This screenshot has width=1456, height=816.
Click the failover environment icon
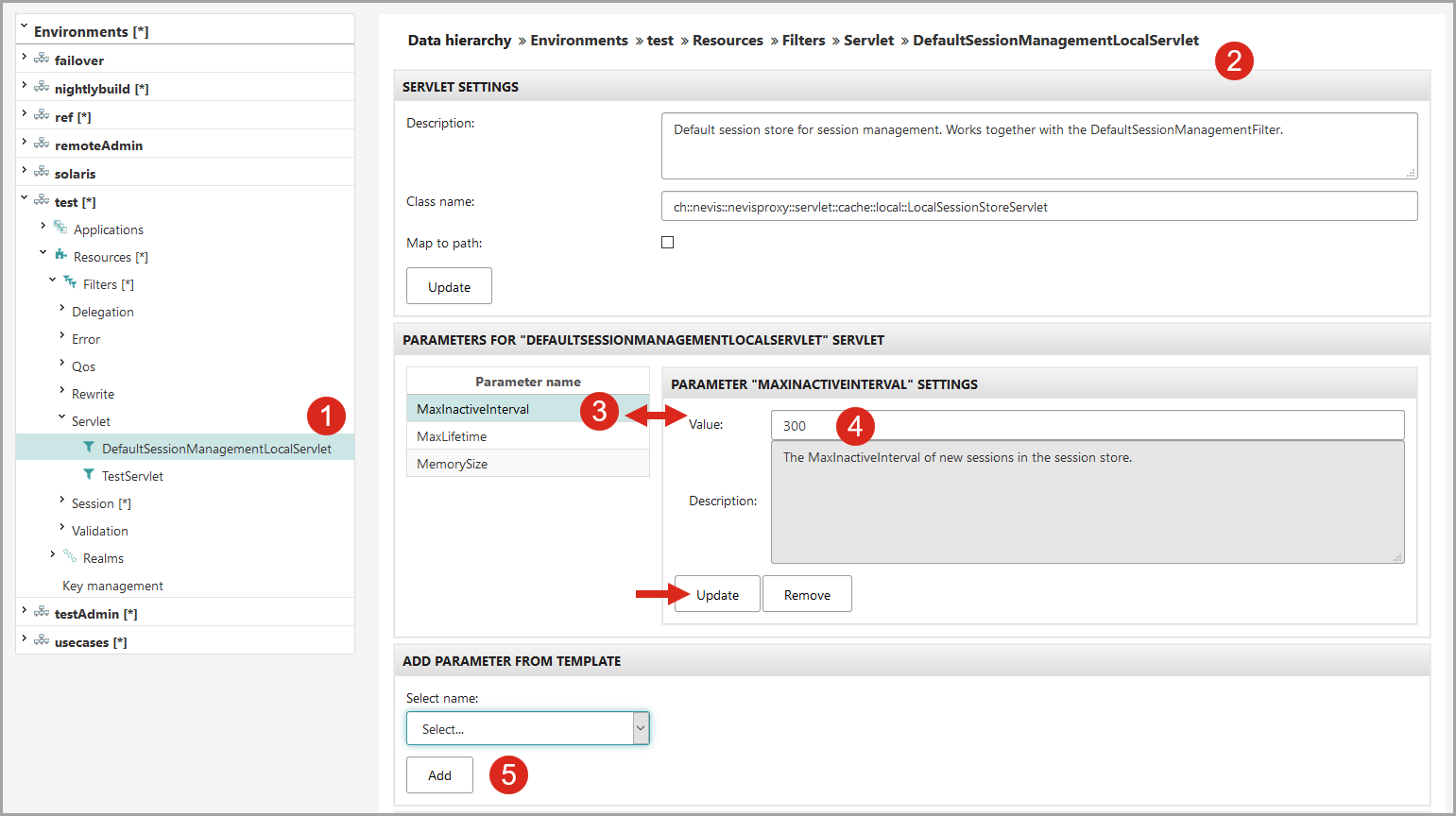coord(42,59)
